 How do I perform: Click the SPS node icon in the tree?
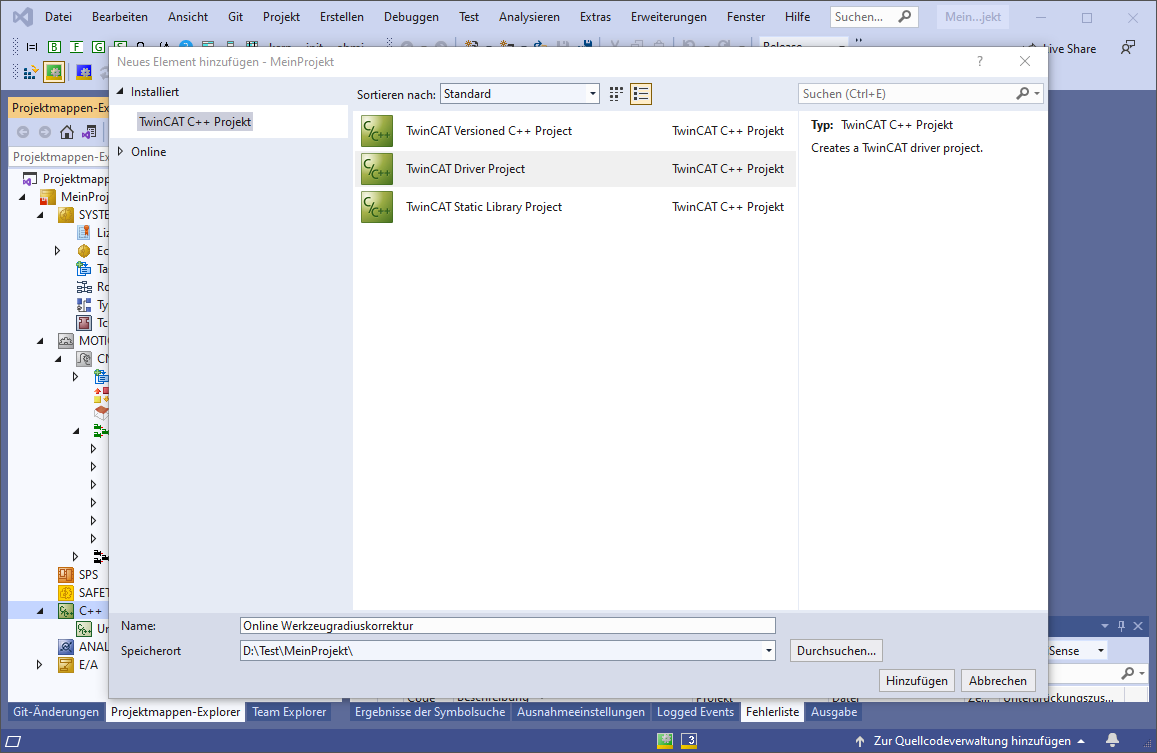click(66, 574)
